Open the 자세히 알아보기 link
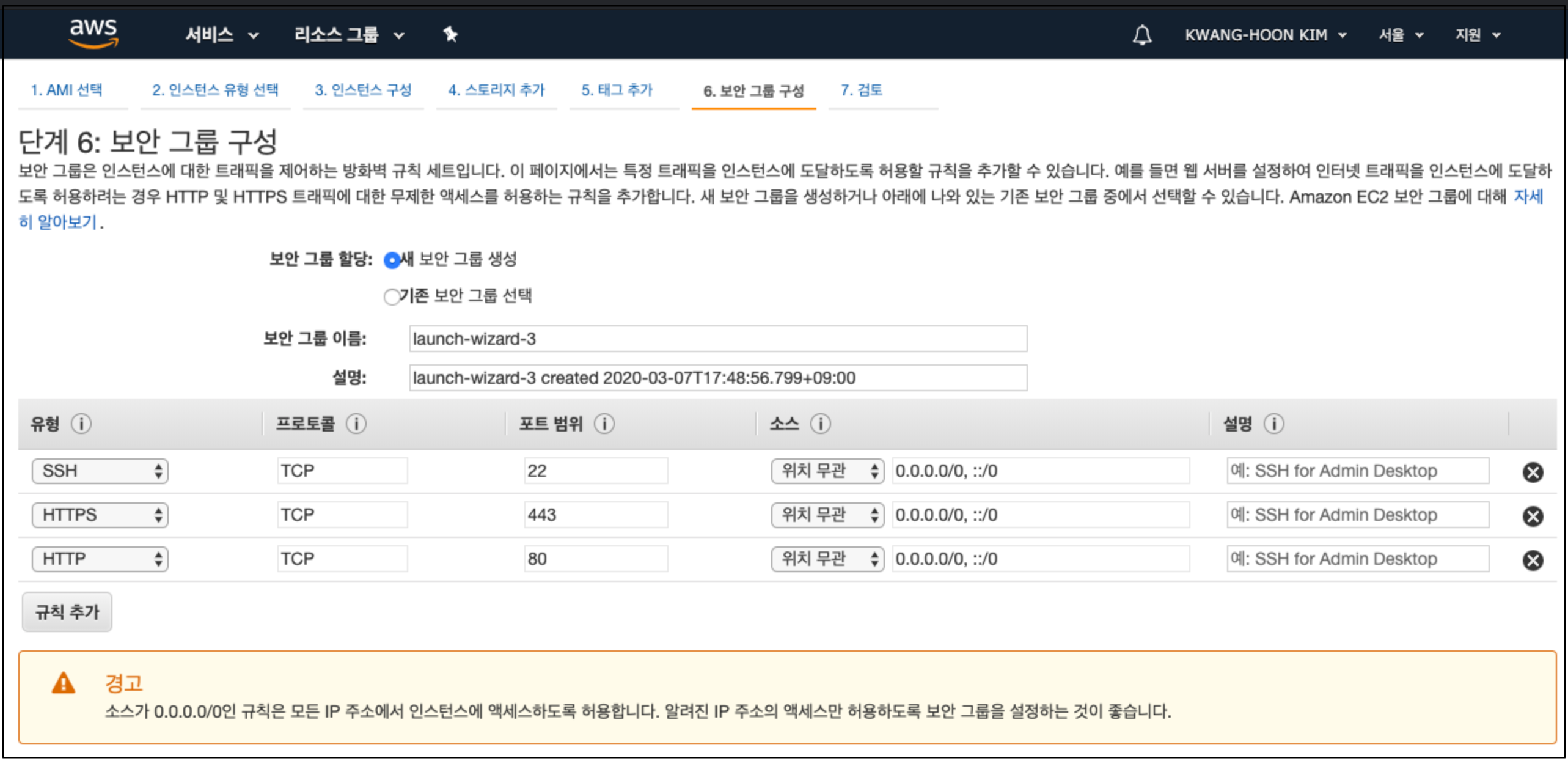Screen dimensions: 1568x761 tap(58, 222)
